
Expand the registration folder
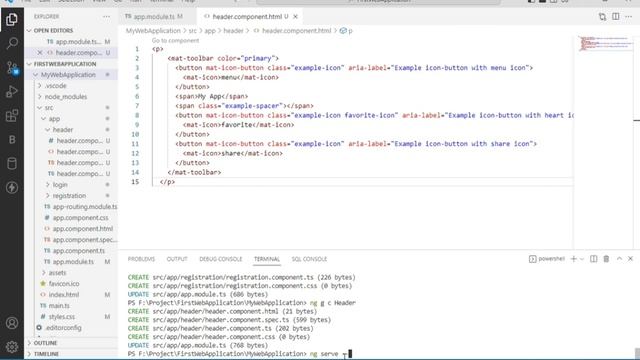click(x=69, y=196)
